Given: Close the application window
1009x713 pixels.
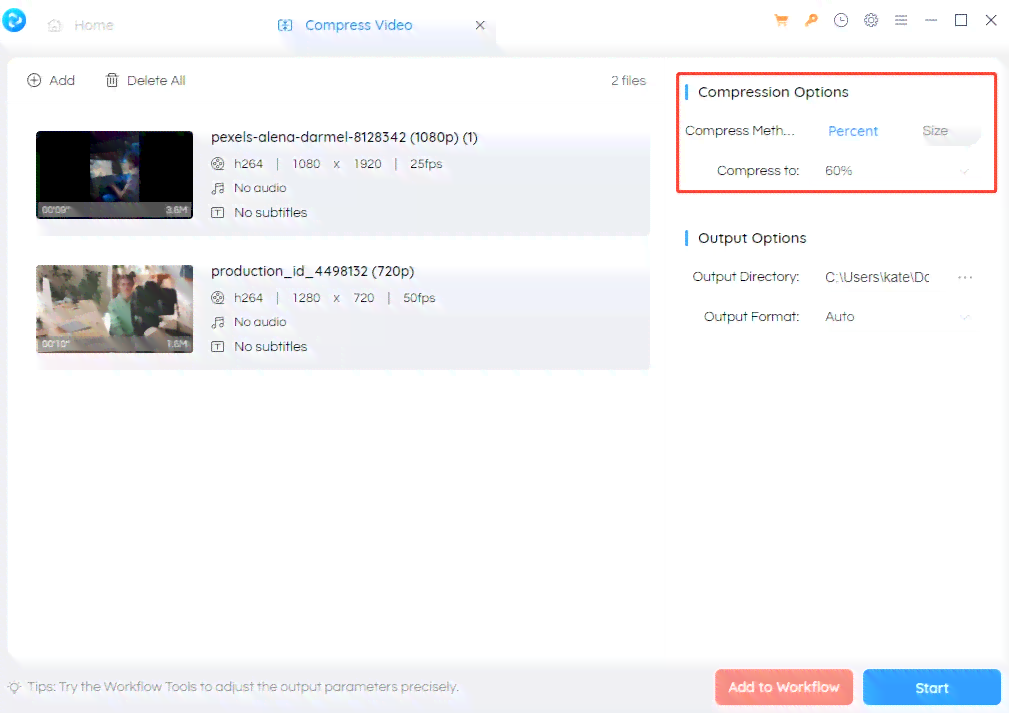Looking at the screenshot, I should [x=991, y=21].
